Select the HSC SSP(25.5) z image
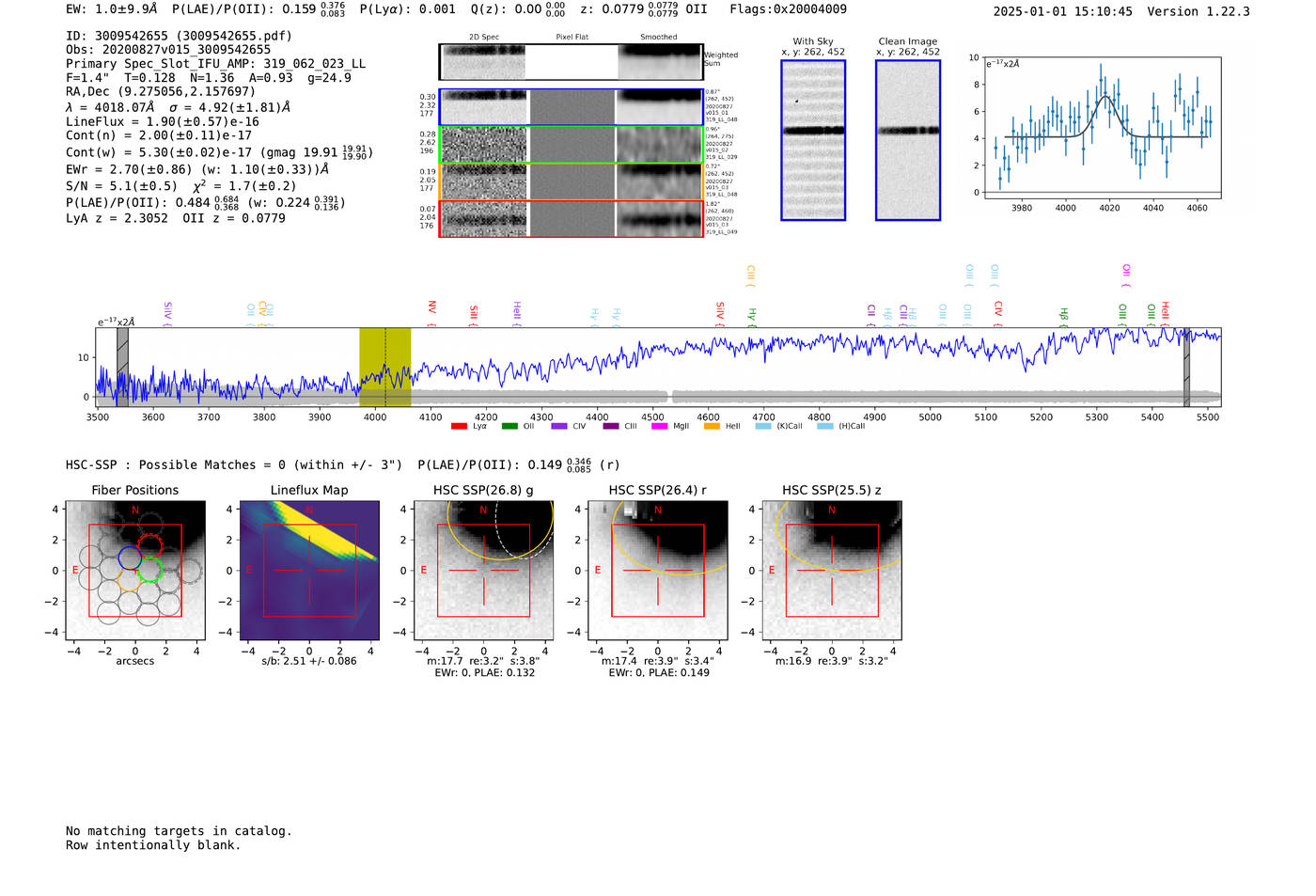 pyautogui.click(x=832, y=571)
